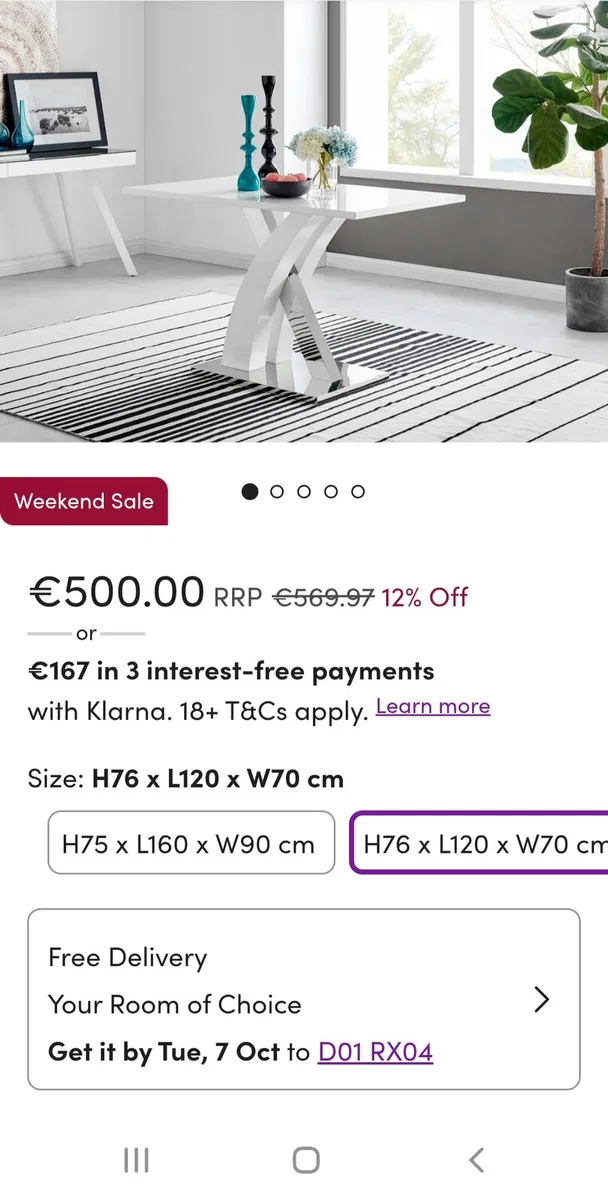Switch to the fifth carousel dot

(358, 491)
